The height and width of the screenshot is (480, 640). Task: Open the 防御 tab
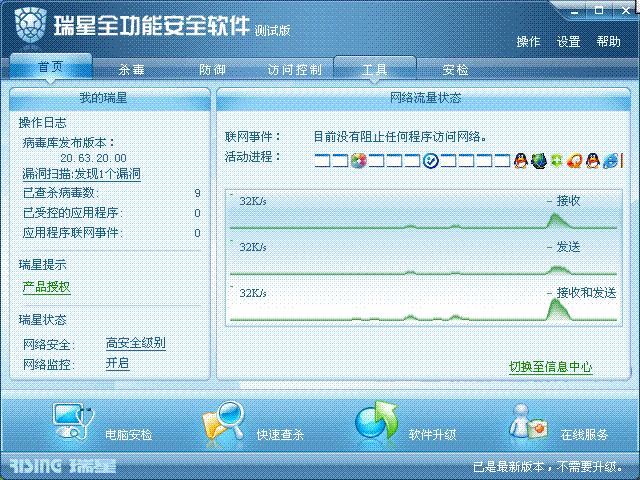[212, 70]
